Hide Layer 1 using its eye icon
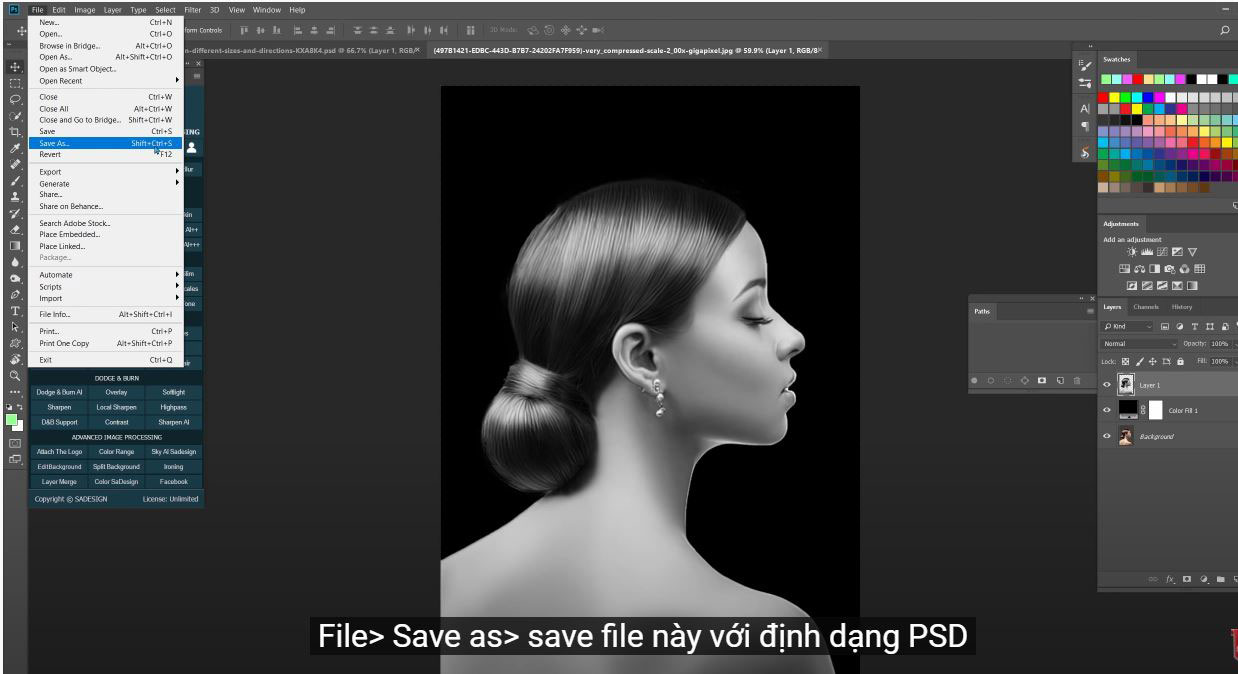This screenshot has width=1238, height=674. click(1107, 385)
